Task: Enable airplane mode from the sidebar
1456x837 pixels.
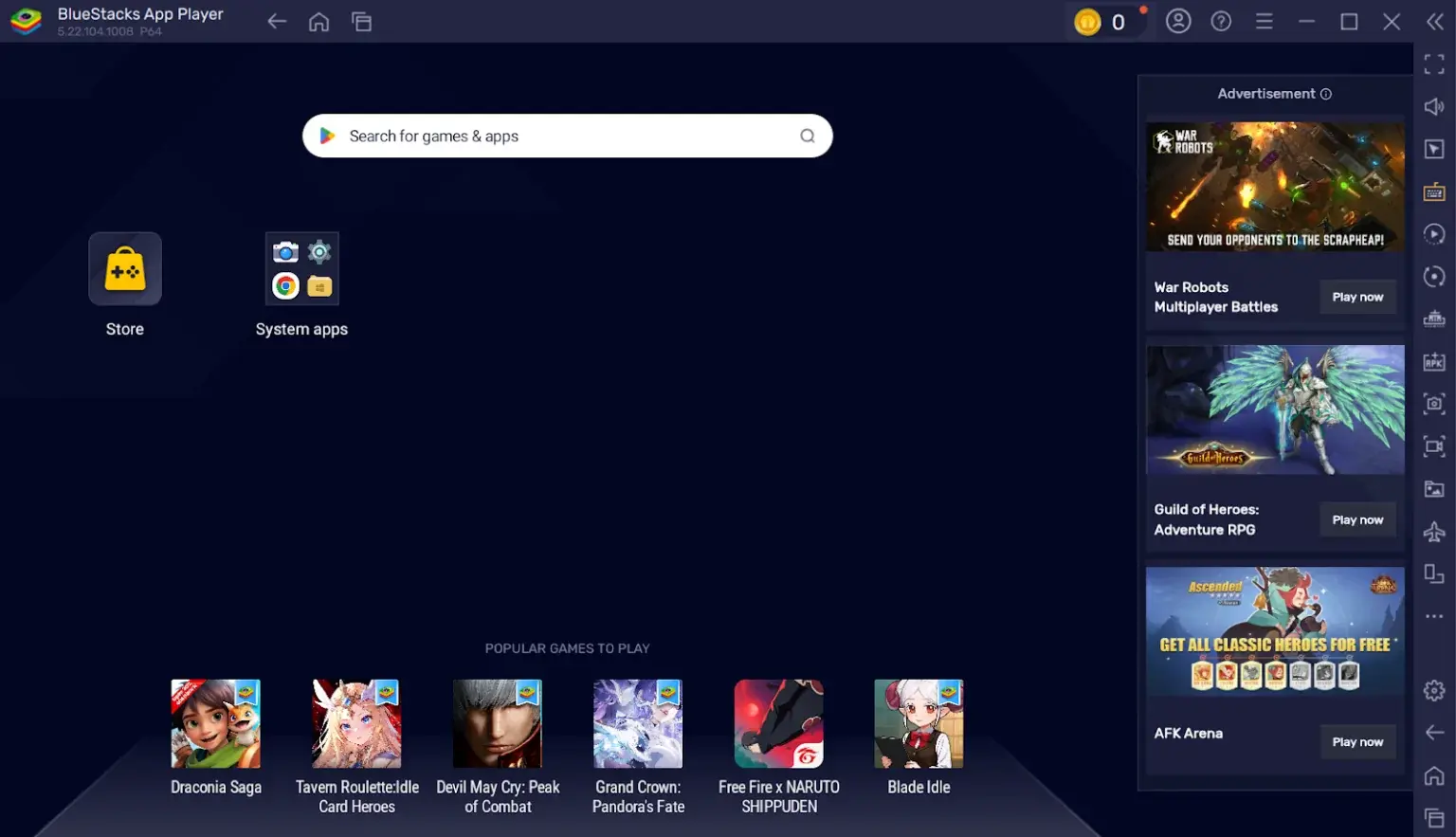Action: [1434, 532]
